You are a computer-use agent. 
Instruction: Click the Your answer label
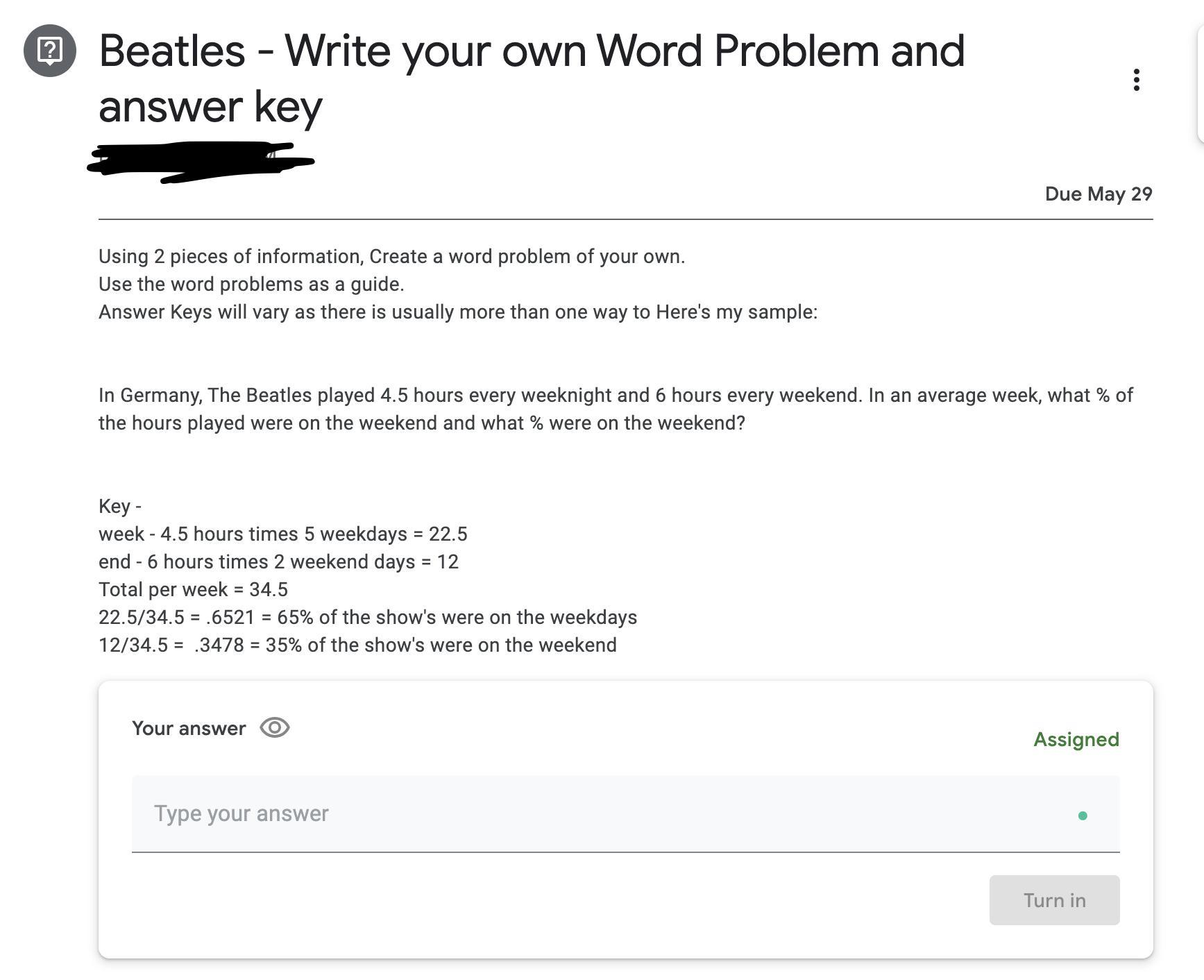coord(189,729)
